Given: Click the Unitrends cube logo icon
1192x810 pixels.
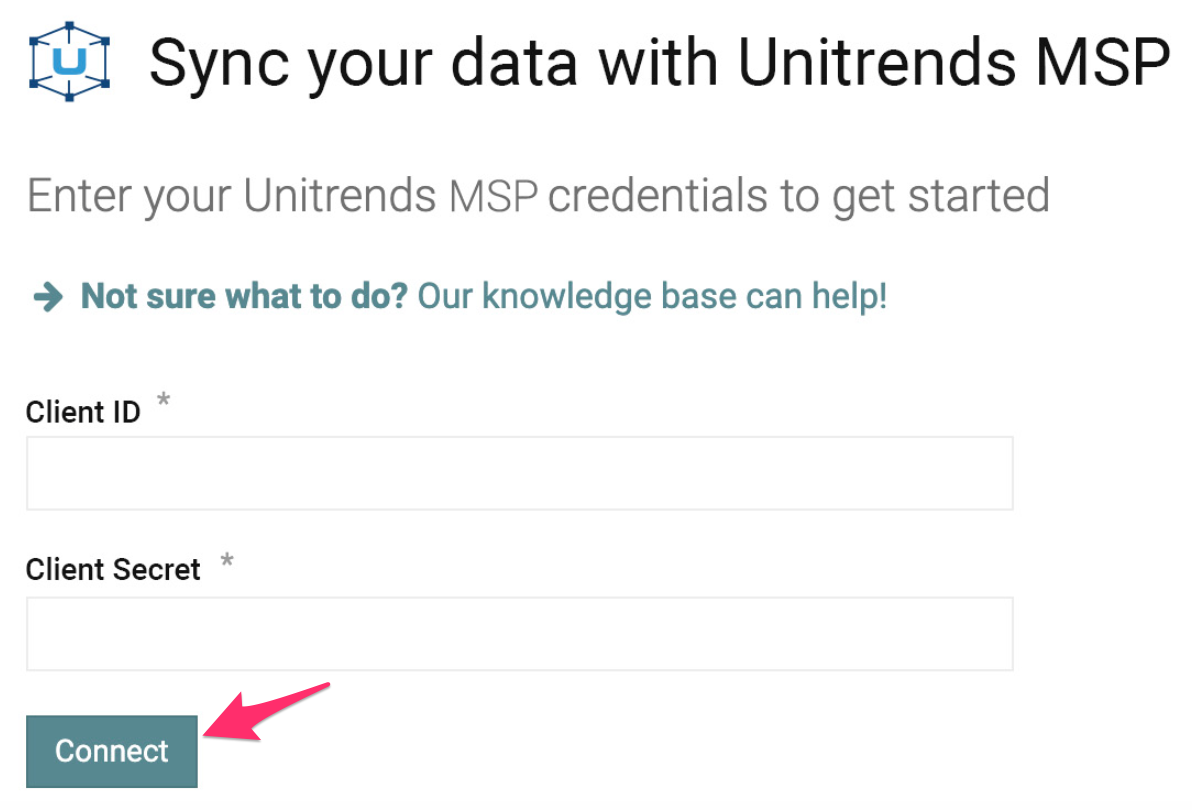Looking at the screenshot, I should (68, 60).
